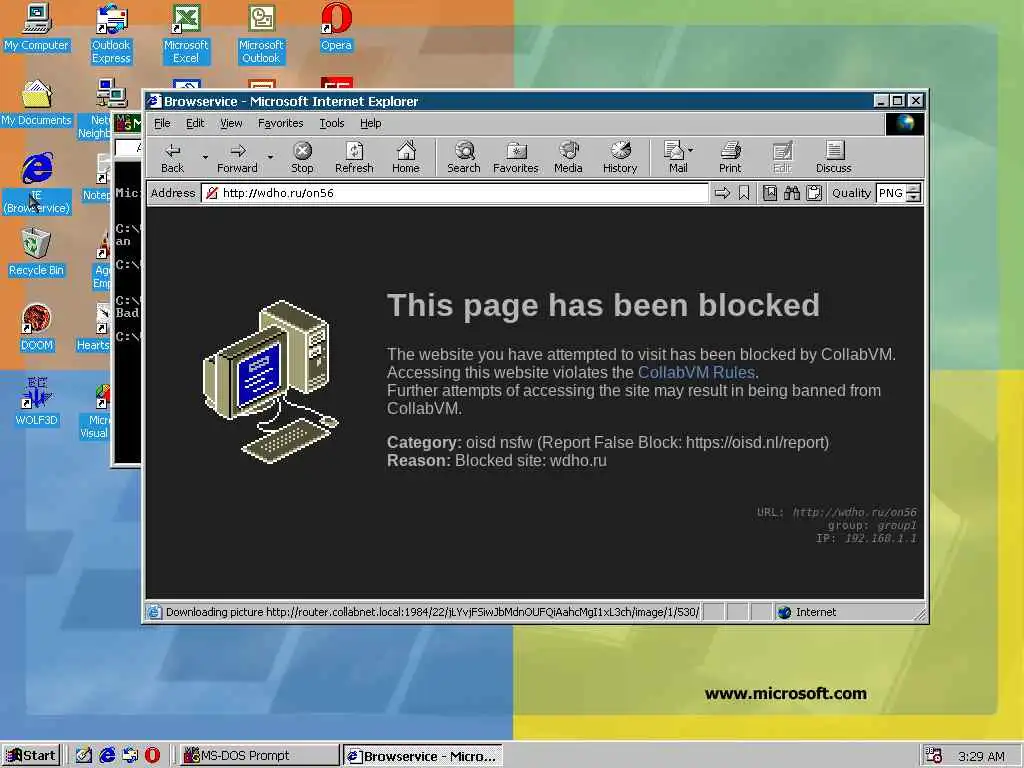Viewport: 1024px width, 768px height.
Task: Open the View menu
Action: tap(231, 123)
